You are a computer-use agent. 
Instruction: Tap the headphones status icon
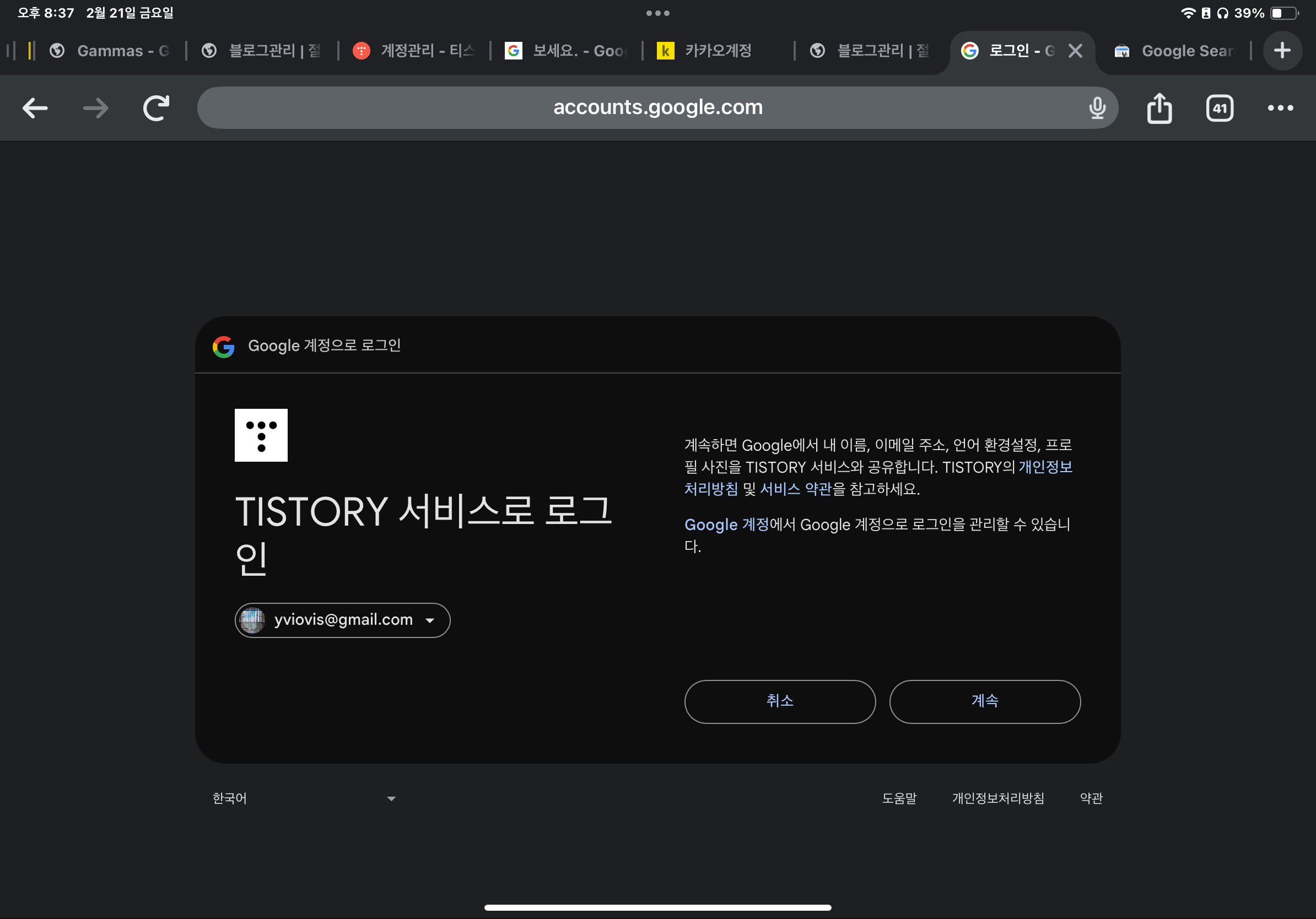1222,13
